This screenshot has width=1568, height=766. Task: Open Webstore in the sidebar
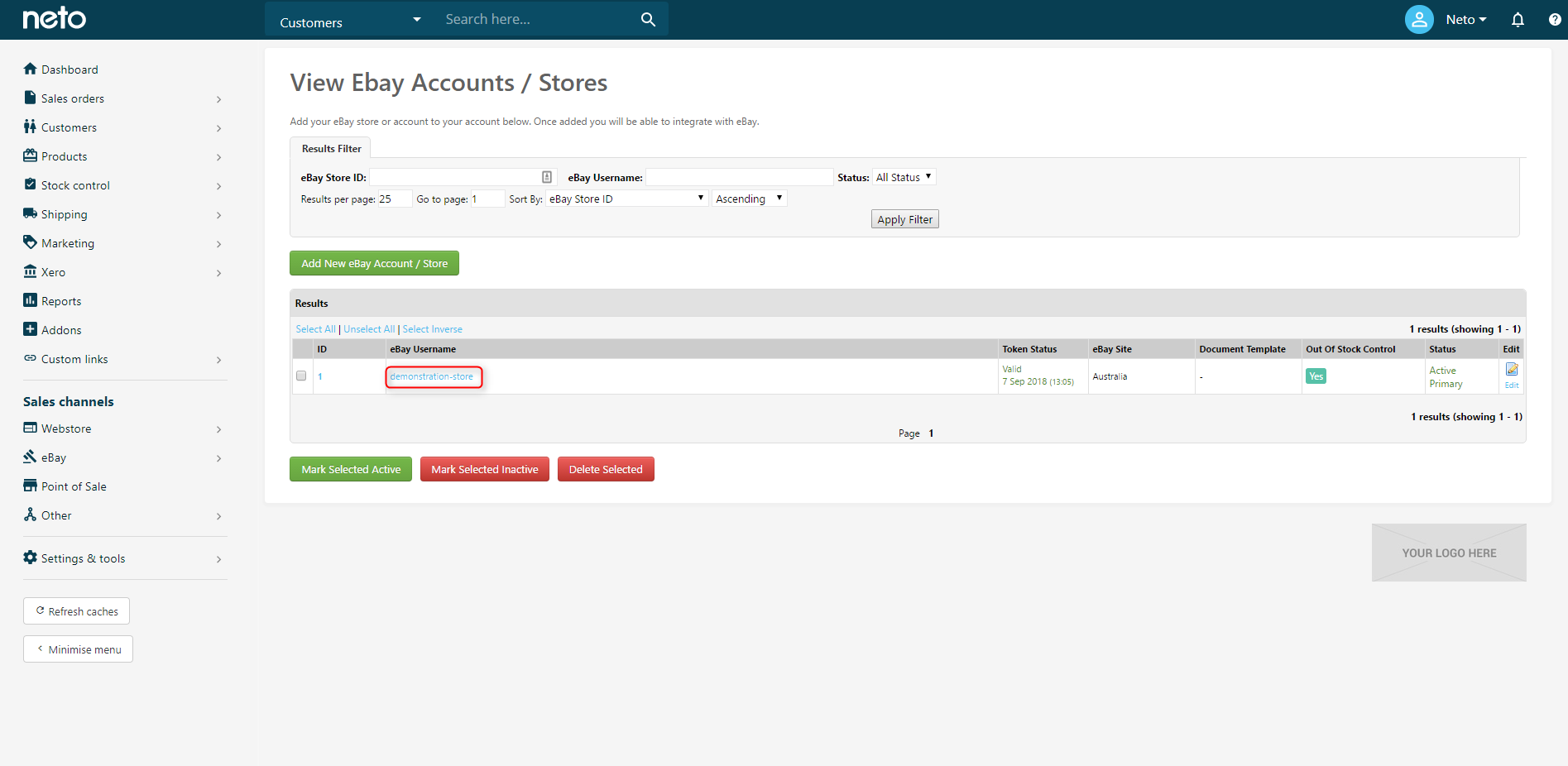(66, 428)
